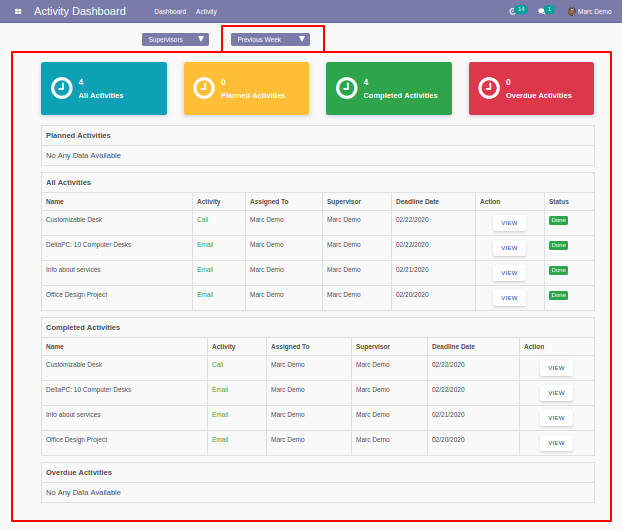Click No Any Data Available under Planned Activities
This screenshot has height=530, width=622.
click(83, 156)
